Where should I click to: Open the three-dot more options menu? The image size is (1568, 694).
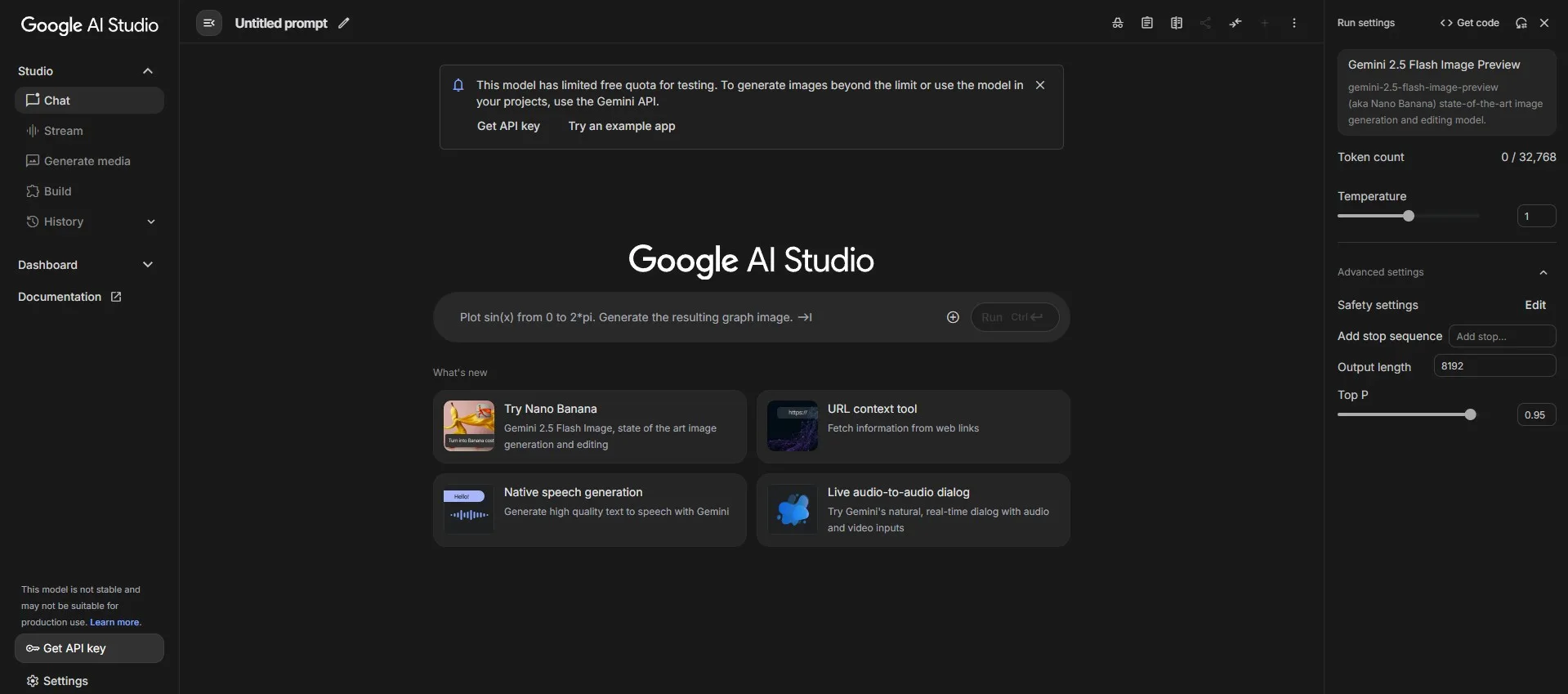coord(1293,23)
